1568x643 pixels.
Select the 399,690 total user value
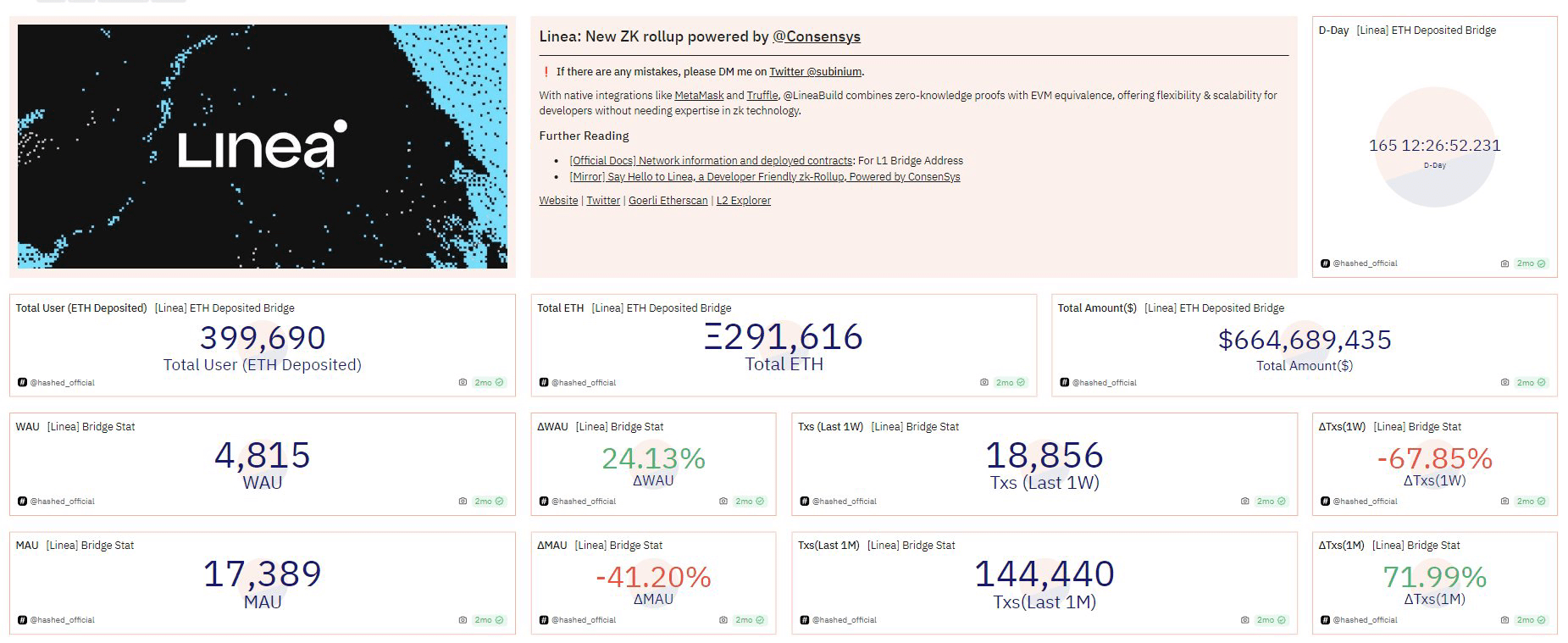[263, 338]
